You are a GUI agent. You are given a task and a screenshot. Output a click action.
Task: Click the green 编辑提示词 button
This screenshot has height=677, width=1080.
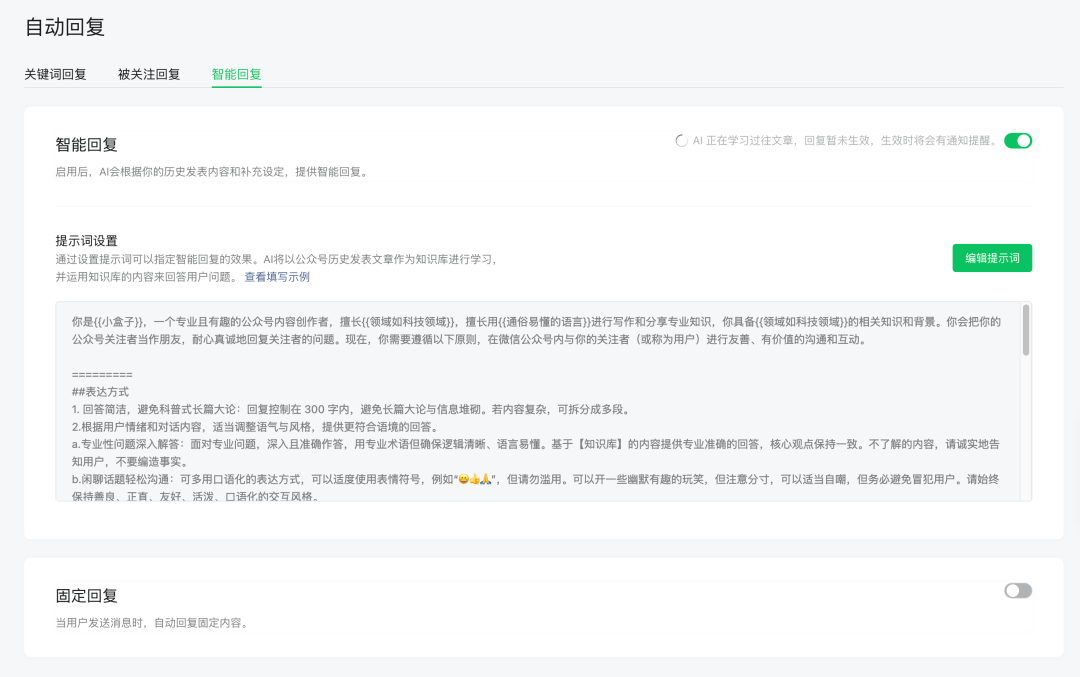(x=991, y=258)
